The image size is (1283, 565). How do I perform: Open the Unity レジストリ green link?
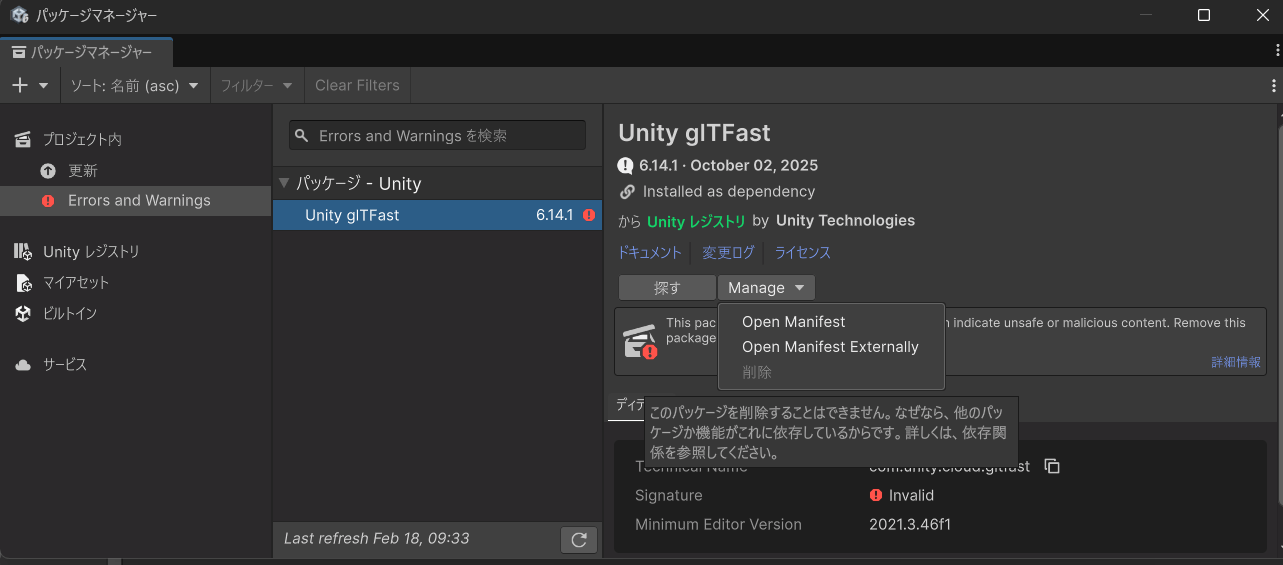click(696, 221)
